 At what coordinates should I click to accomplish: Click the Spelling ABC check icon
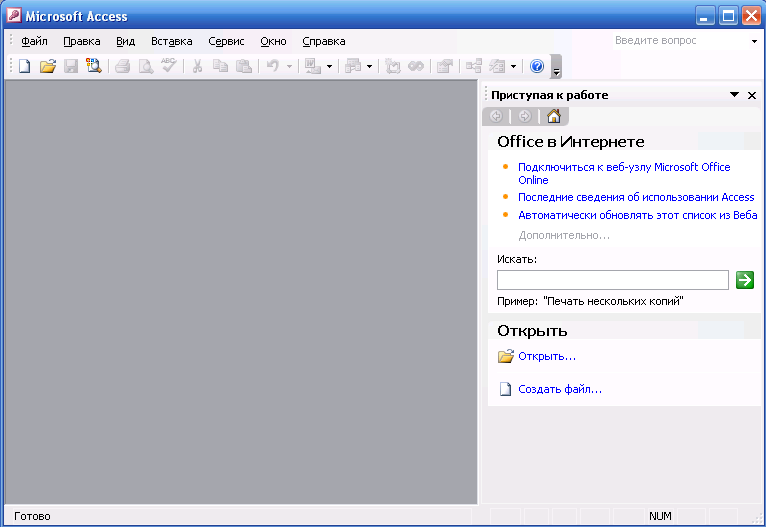169,65
